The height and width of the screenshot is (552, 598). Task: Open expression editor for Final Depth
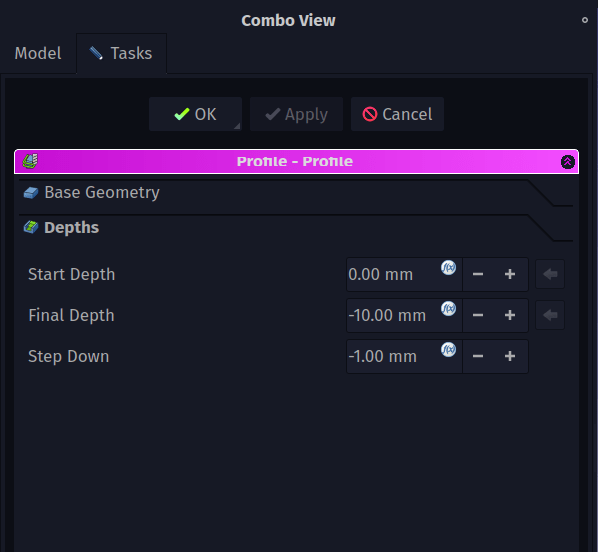point(448,308)
